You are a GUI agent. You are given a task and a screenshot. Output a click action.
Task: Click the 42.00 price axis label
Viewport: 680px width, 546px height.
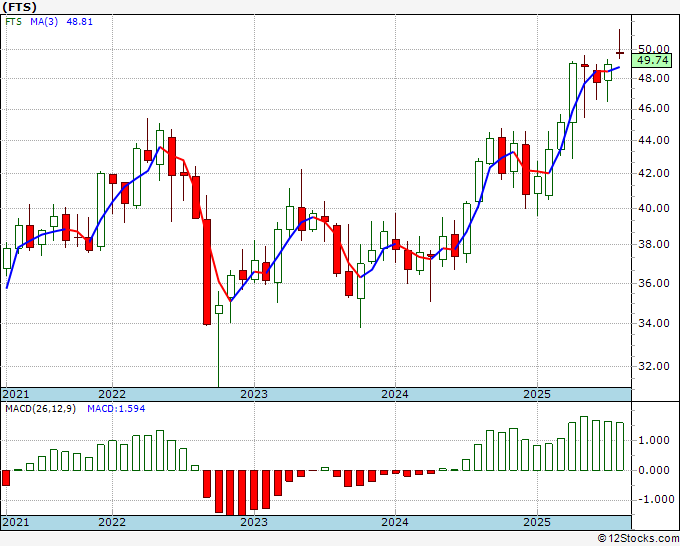tap(654, 173)
